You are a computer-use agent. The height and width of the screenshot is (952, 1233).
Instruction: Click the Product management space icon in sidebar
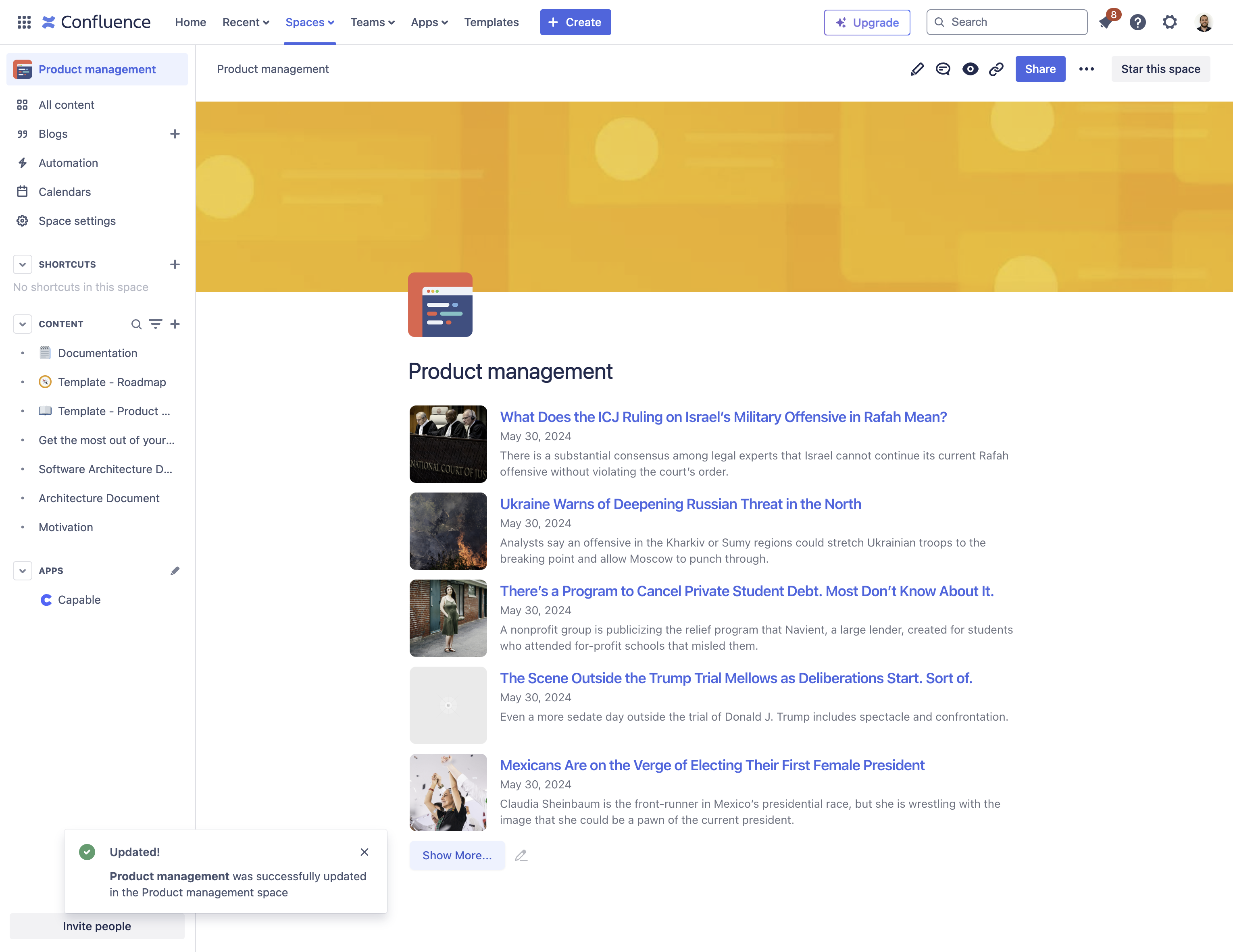coord(23,69)
